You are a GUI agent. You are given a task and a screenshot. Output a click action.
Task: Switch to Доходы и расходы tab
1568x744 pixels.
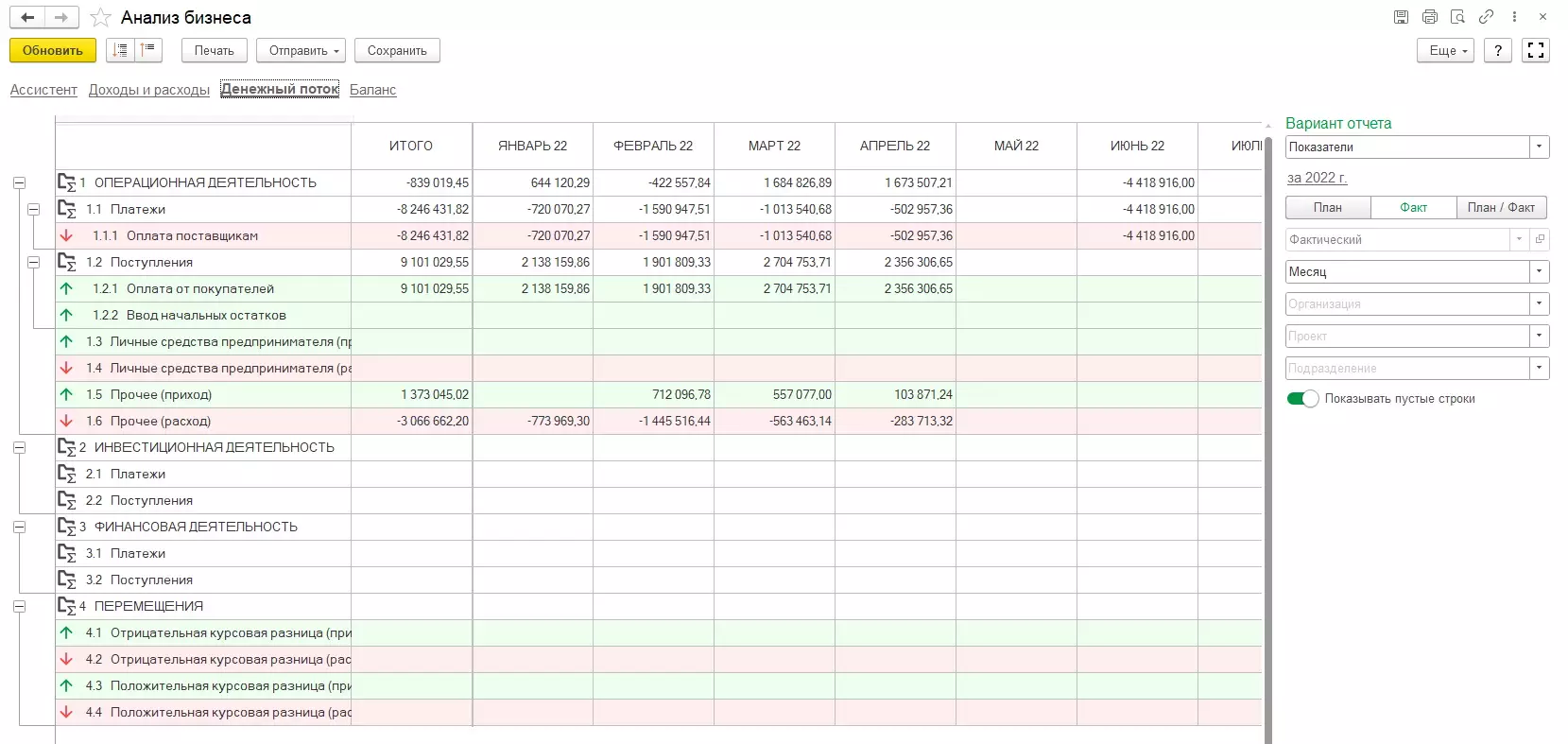149,90
